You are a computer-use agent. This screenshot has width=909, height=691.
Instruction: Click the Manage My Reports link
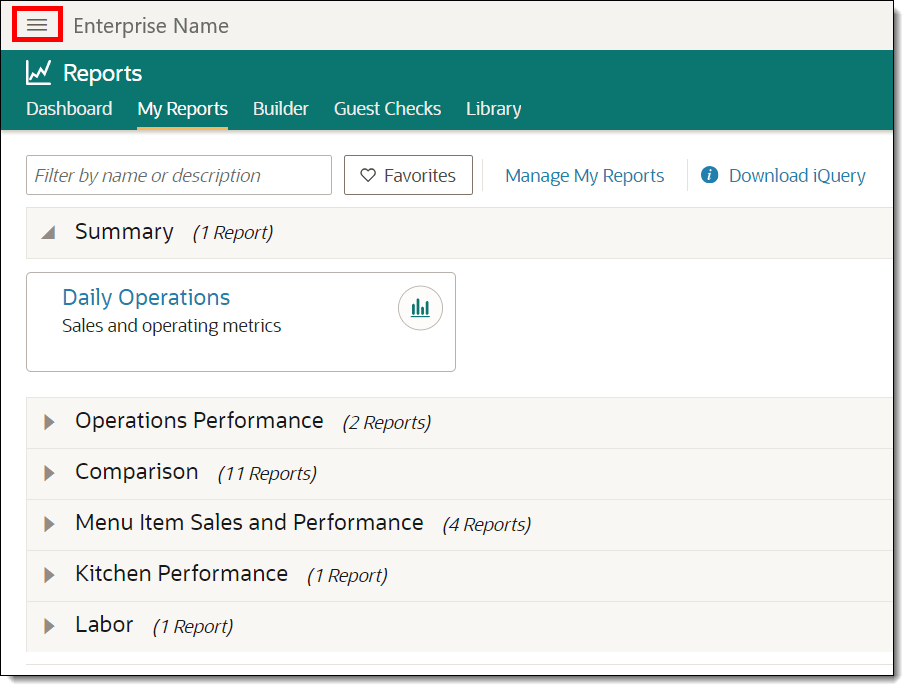pos(584,176)
